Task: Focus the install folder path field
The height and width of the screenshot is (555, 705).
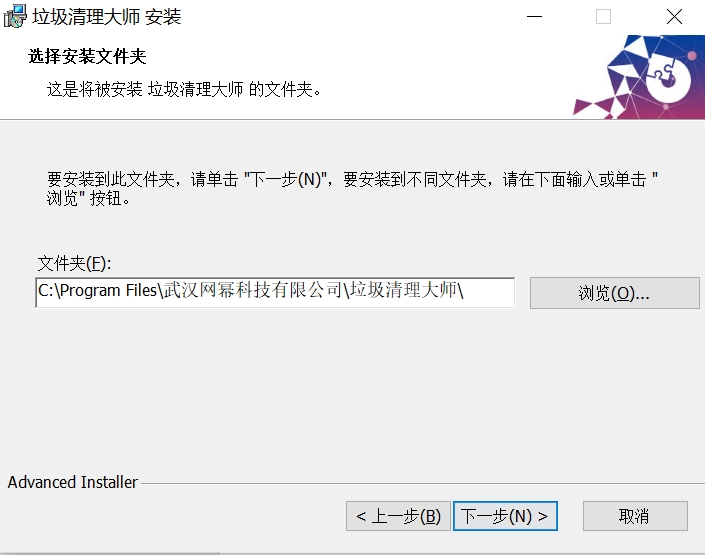Action: coord(275,293)
